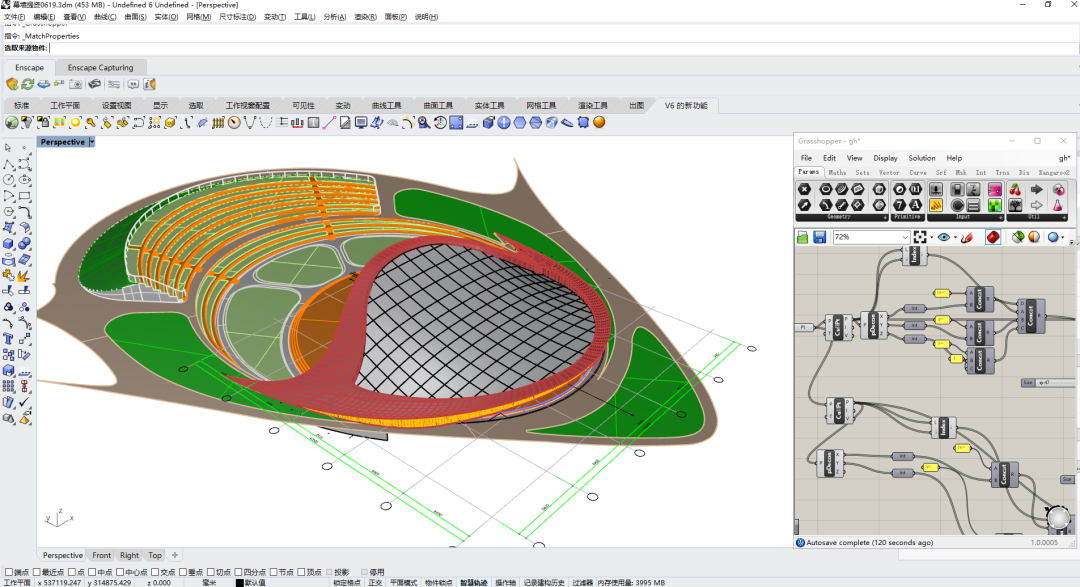
Task: Expand the Input panel plus button
Action: click(x=1001, y=217)
